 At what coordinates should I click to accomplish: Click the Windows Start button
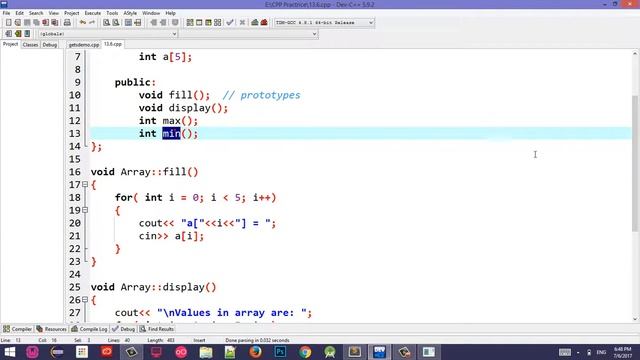pyautogui.click(x=9, y=352)
